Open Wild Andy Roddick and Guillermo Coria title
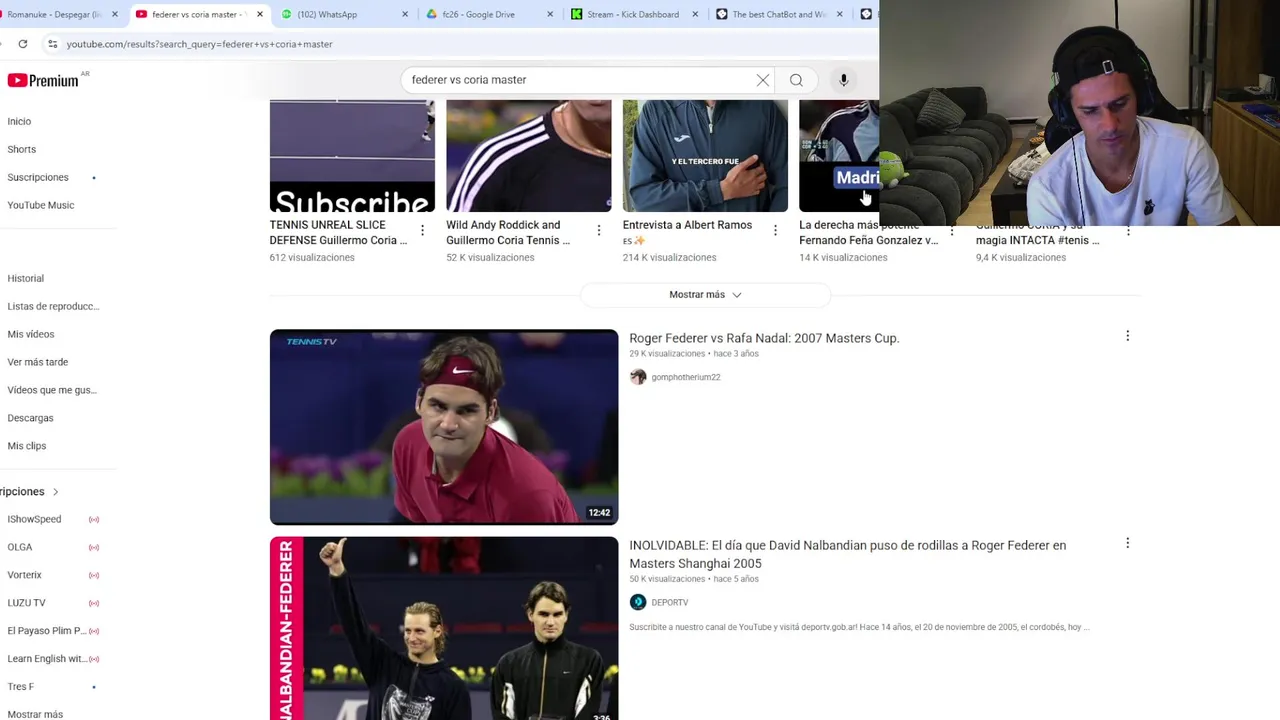Image resolution: width=1280 pixels, height=720 pixels. click(508, 232)
